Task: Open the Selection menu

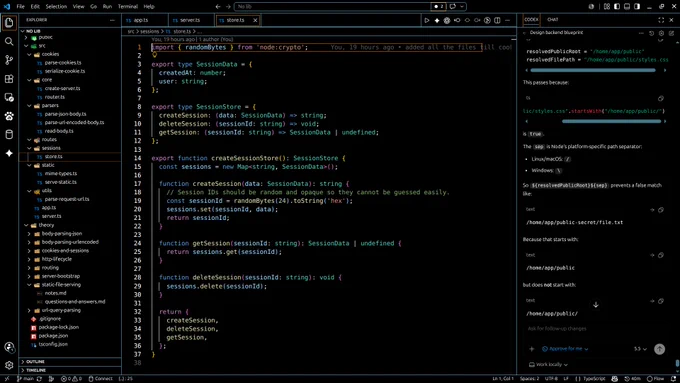Action: pyautogui.click(x=56, y=7)
